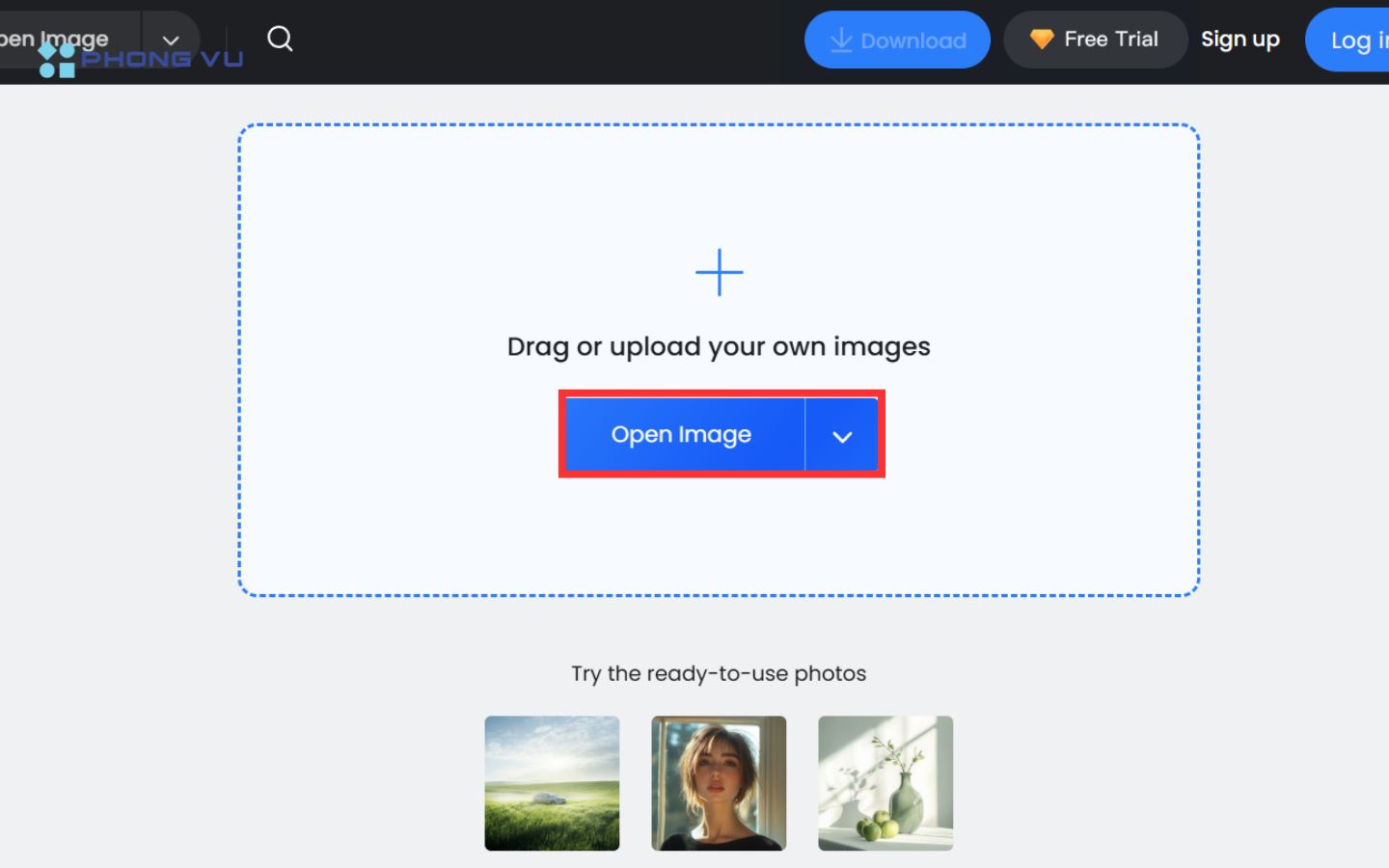Screen dimensions: 1389x868
Task: Click the orange diamond Free Trial icon
Action: pyautogui.click(x=1041, y=40)
